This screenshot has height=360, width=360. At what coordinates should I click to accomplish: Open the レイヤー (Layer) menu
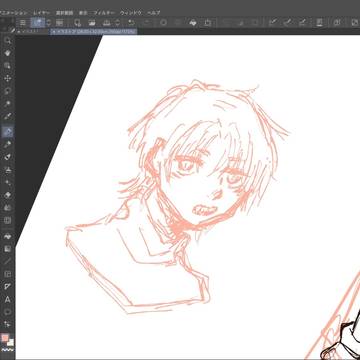(41, 13)
